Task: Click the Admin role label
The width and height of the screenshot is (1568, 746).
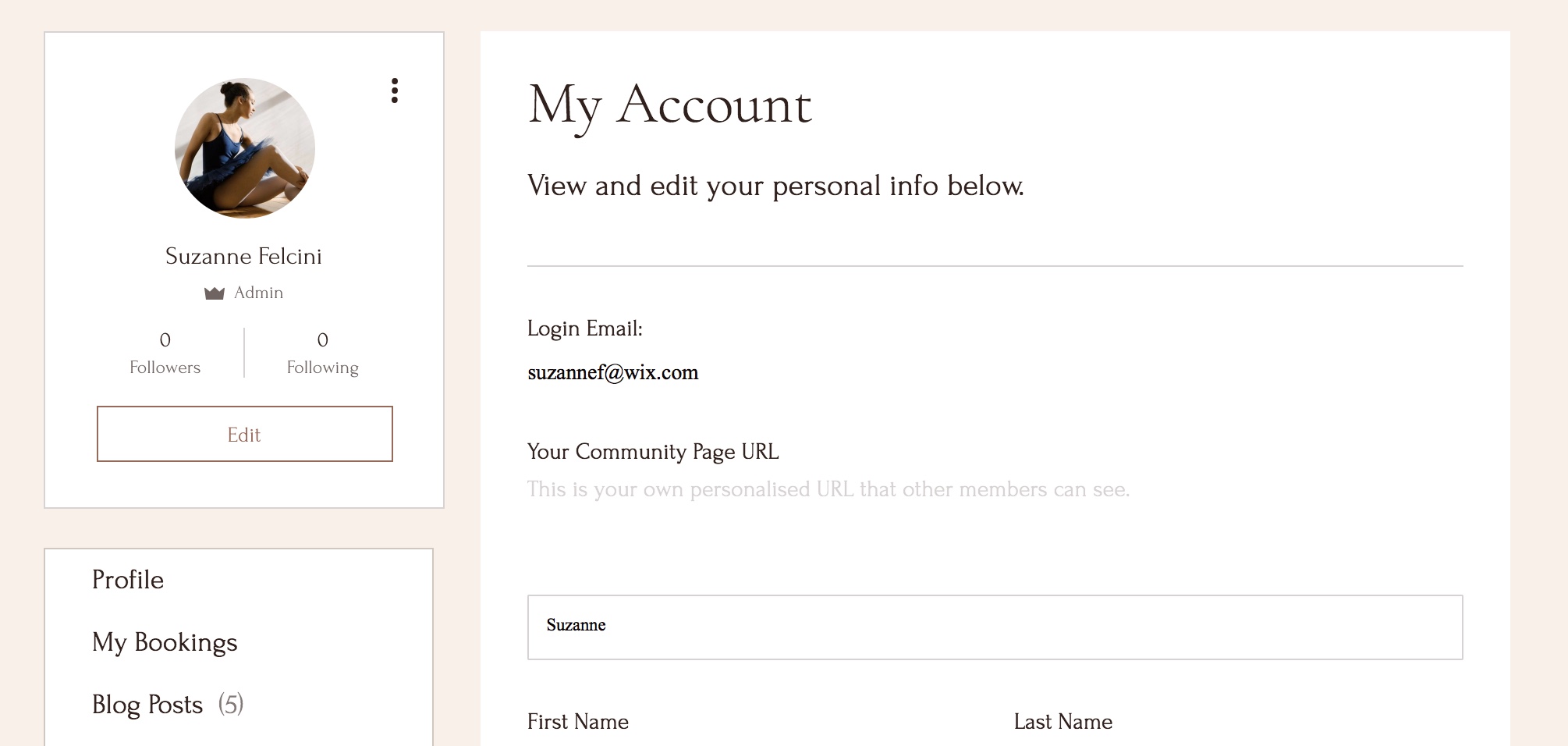Action: (x=258, y=293)
